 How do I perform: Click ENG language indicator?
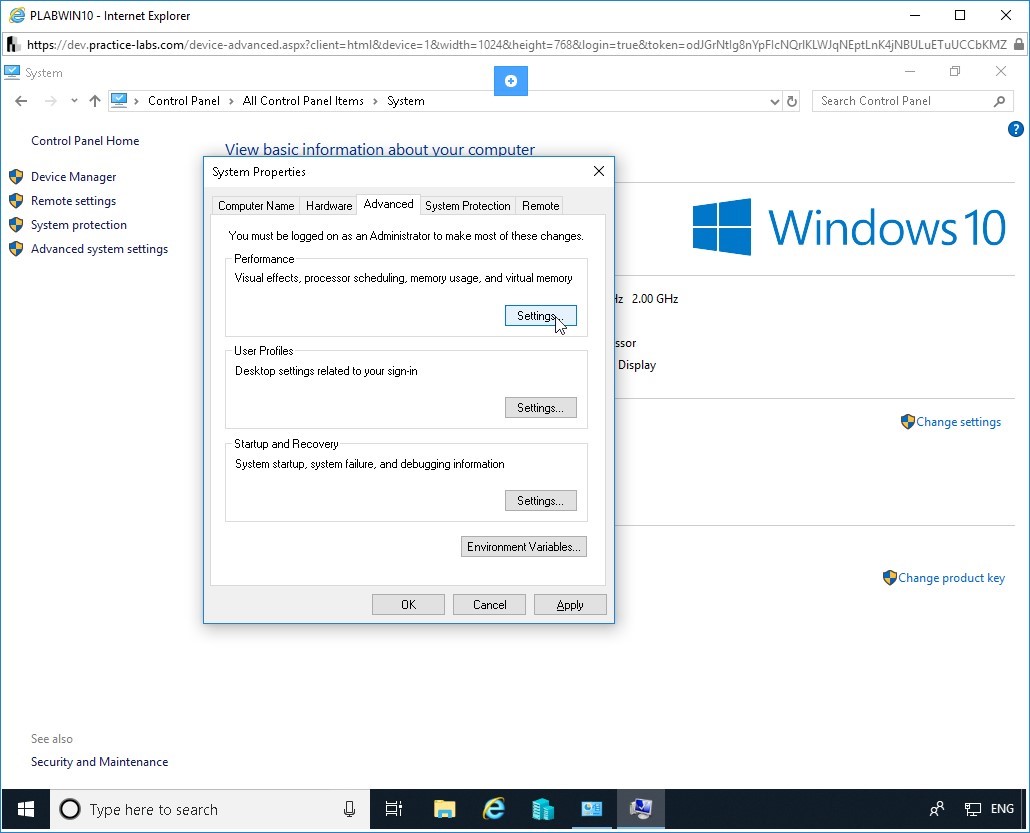point(1002,809)
